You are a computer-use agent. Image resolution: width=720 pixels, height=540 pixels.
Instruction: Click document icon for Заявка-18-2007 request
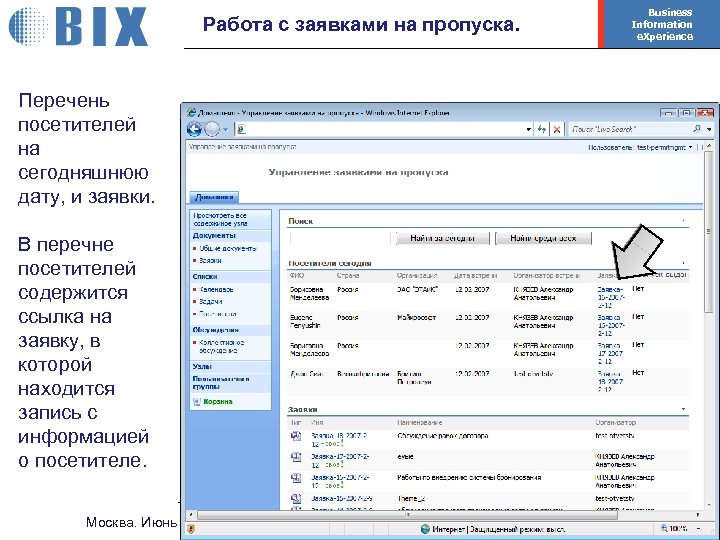tap(296, 436)
